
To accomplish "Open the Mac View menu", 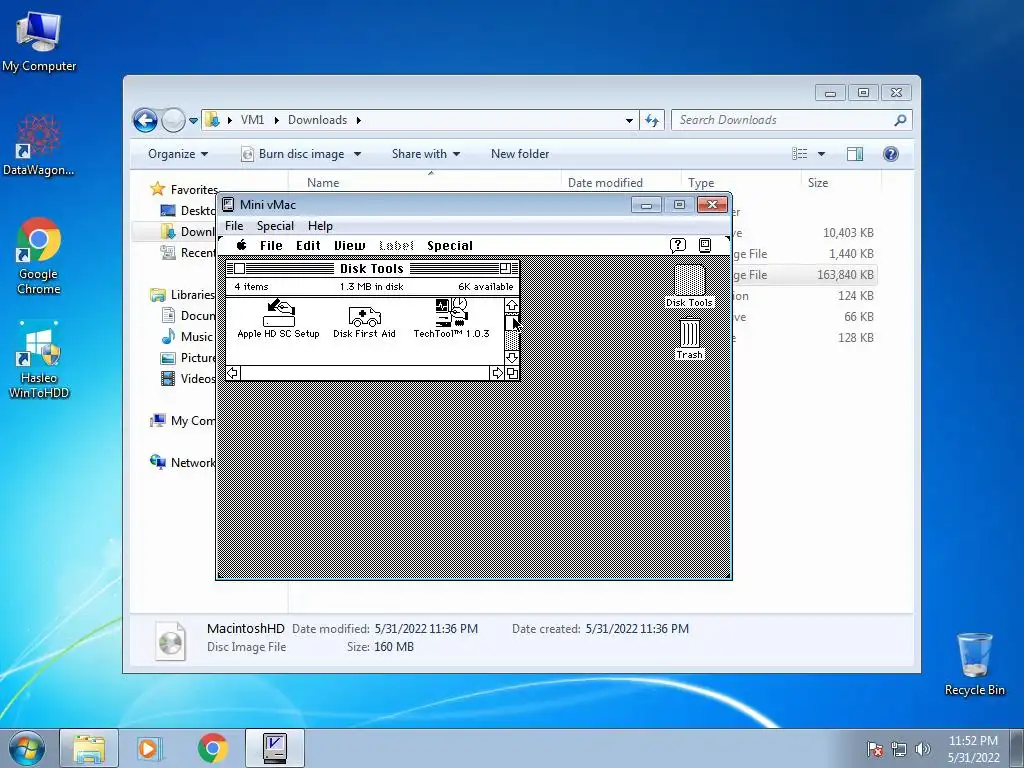I will pos(349,246).
